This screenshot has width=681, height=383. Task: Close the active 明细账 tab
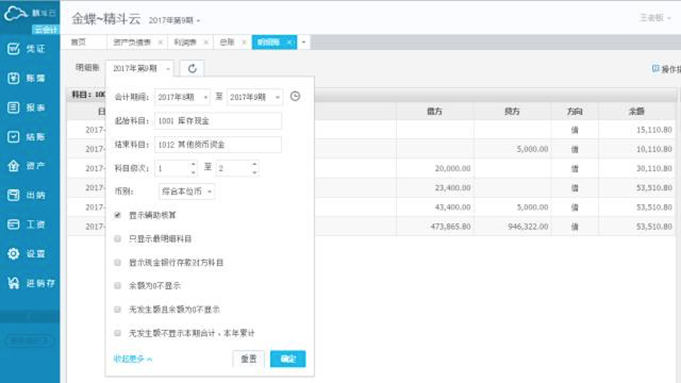pos(289,42)
